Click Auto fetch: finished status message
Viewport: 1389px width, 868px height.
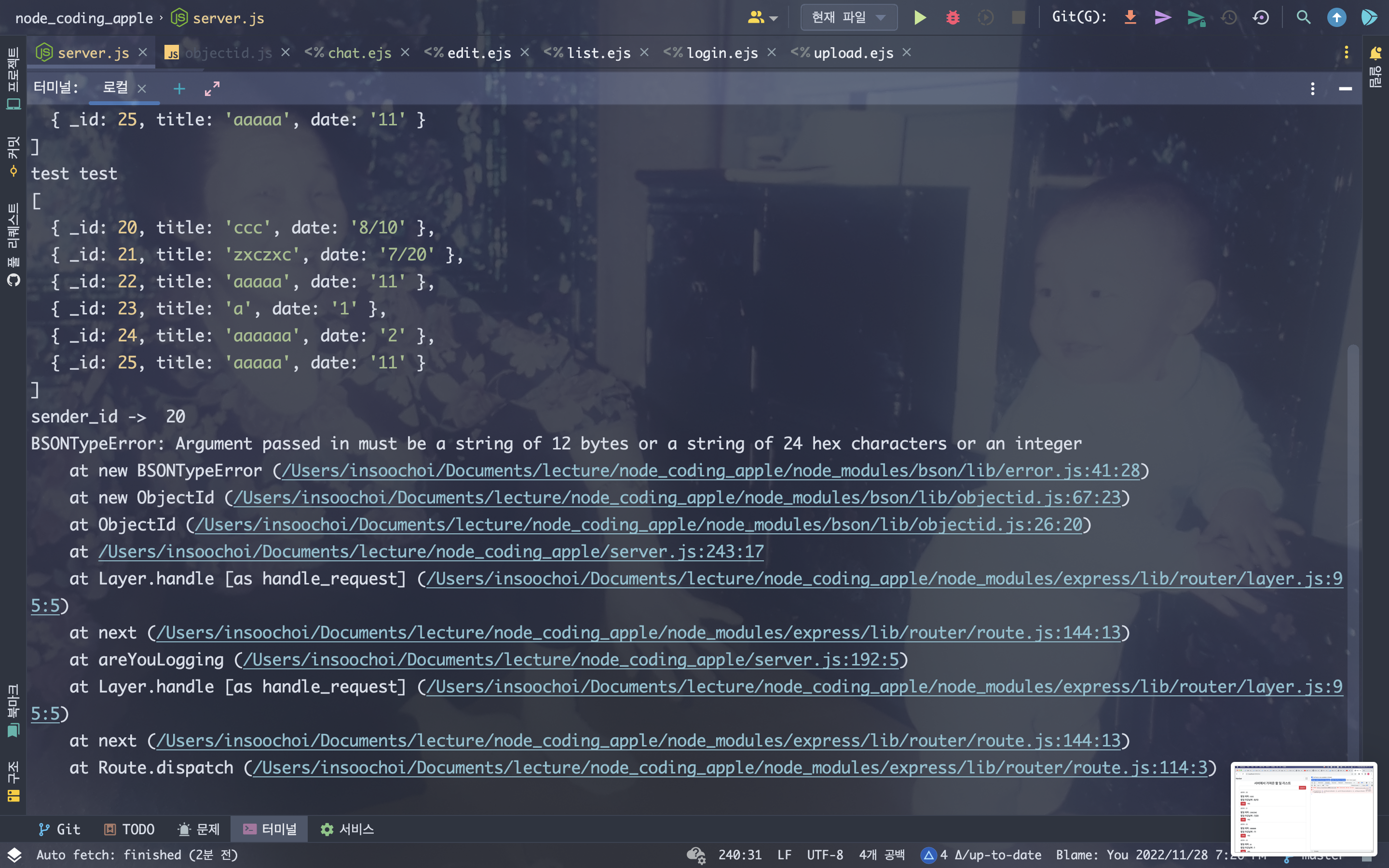[137, 855]
